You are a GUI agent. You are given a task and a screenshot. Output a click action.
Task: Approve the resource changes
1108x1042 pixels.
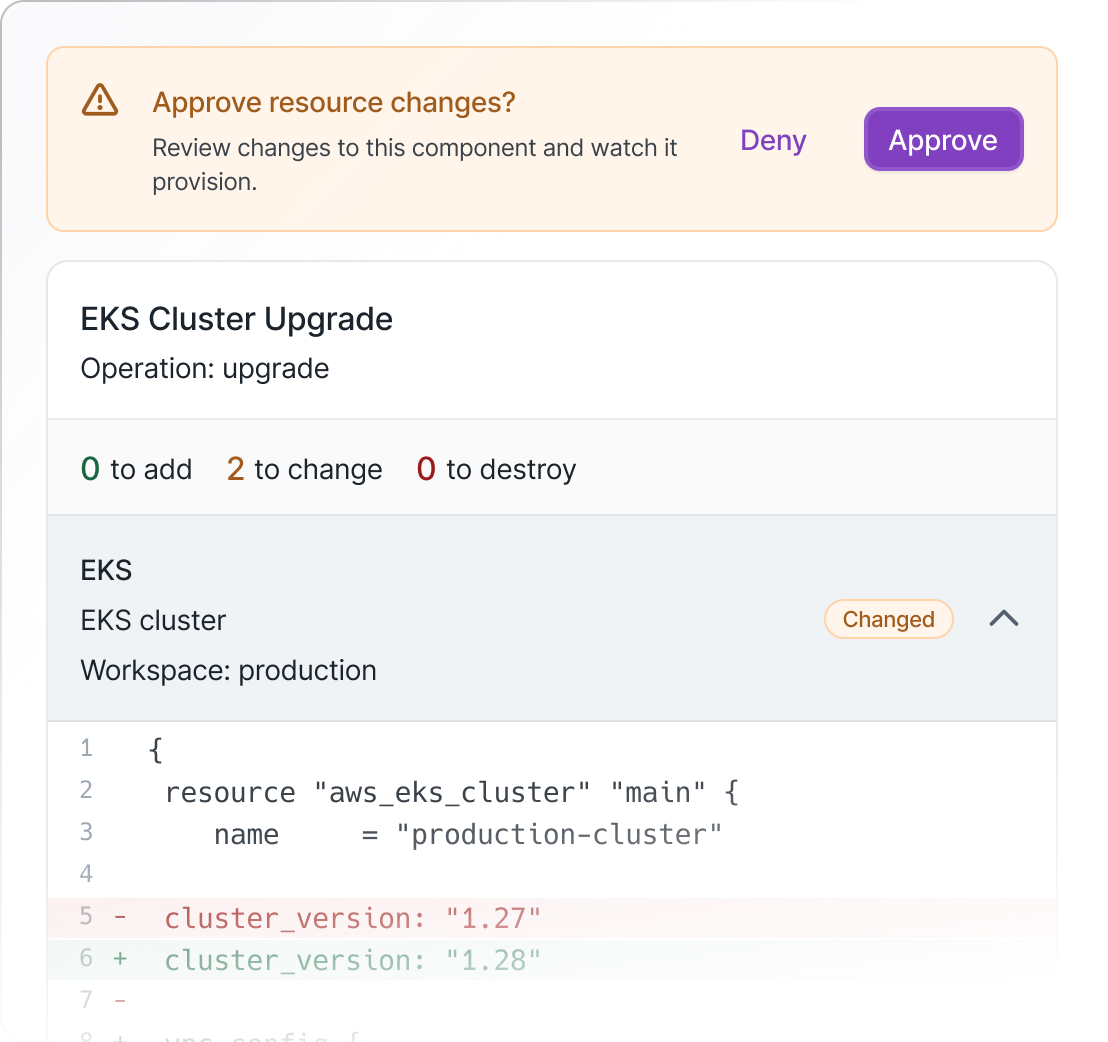(x=943, y=140)
